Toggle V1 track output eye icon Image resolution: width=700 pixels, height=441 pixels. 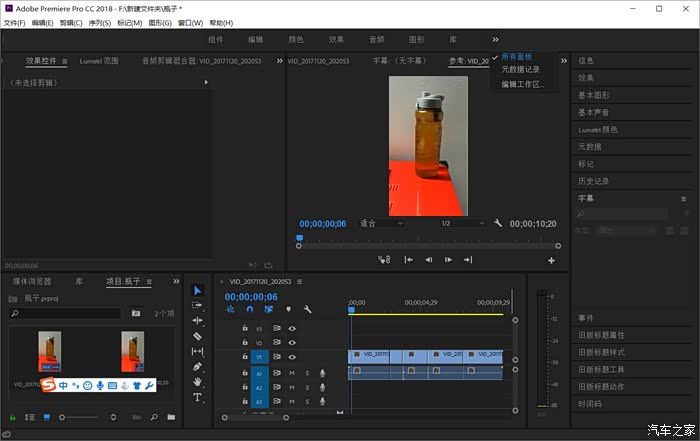(292, 356)
